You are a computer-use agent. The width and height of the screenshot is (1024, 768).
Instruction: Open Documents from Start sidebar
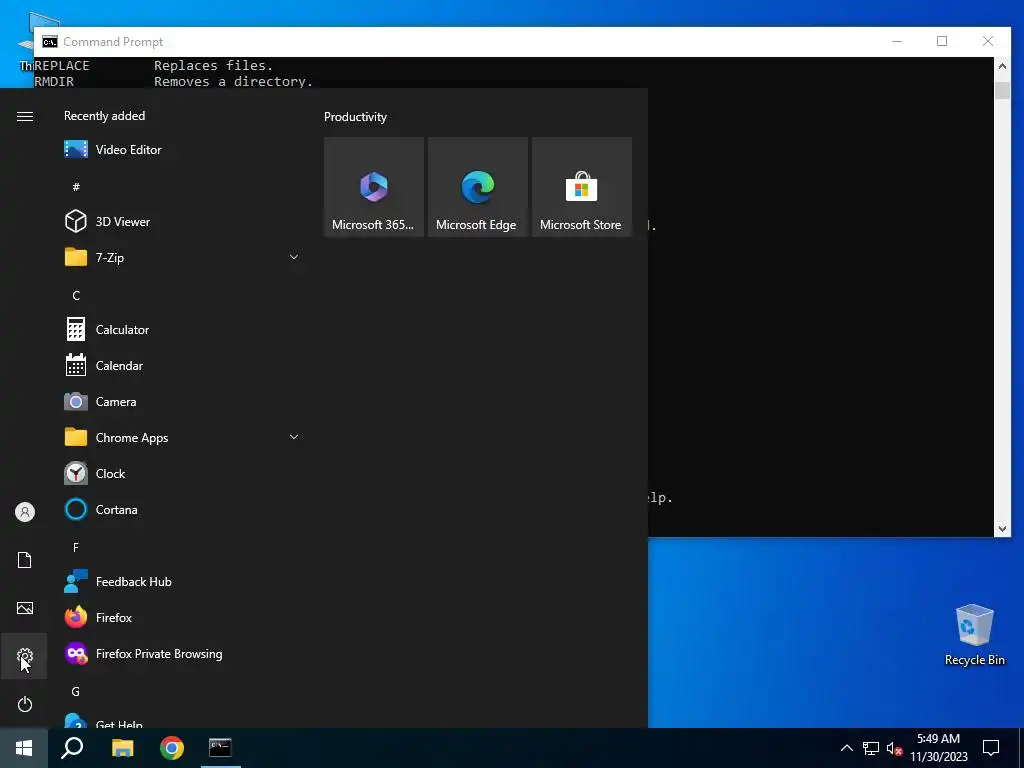pos(25,560)
